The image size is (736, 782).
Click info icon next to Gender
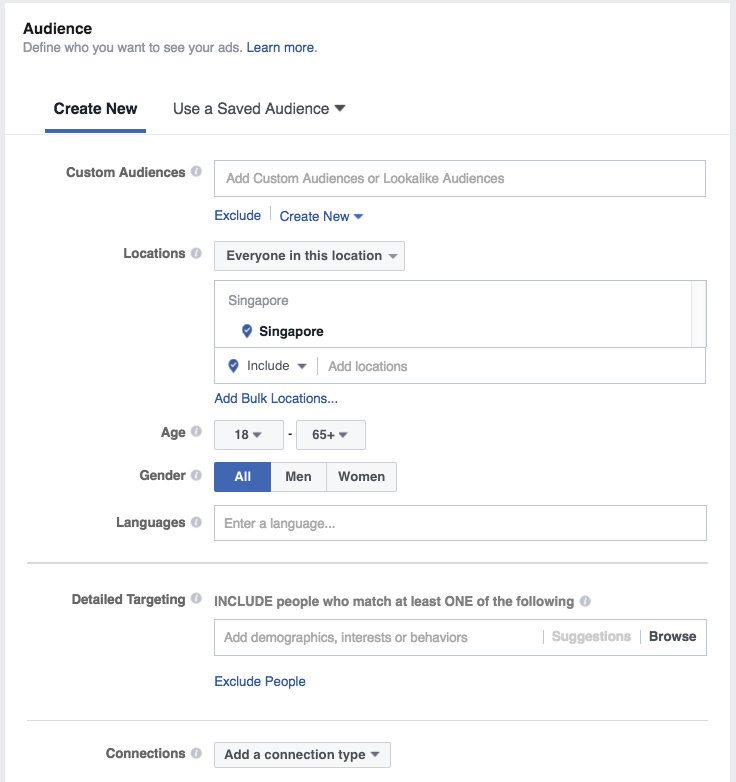point(196,476)
